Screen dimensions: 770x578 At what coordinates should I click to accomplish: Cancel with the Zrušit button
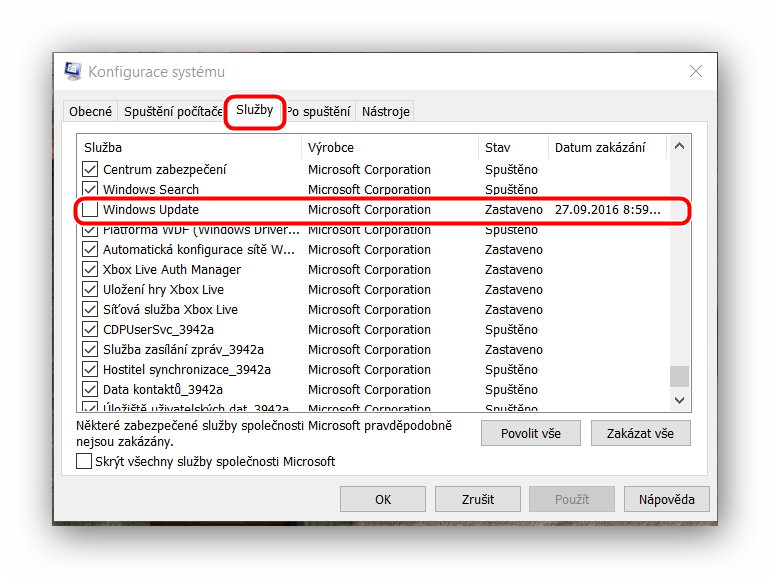(478, 499)
